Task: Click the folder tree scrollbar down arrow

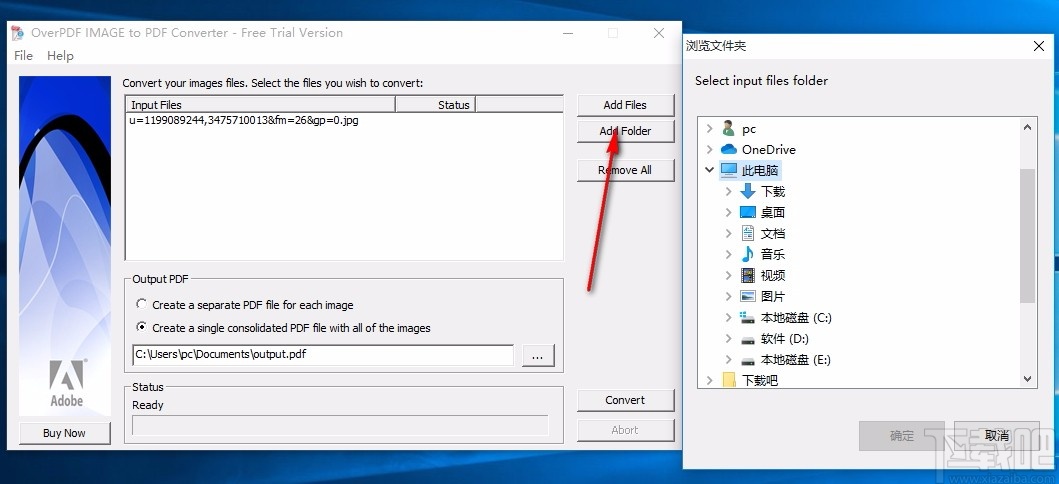Action: pos(1028,380)
